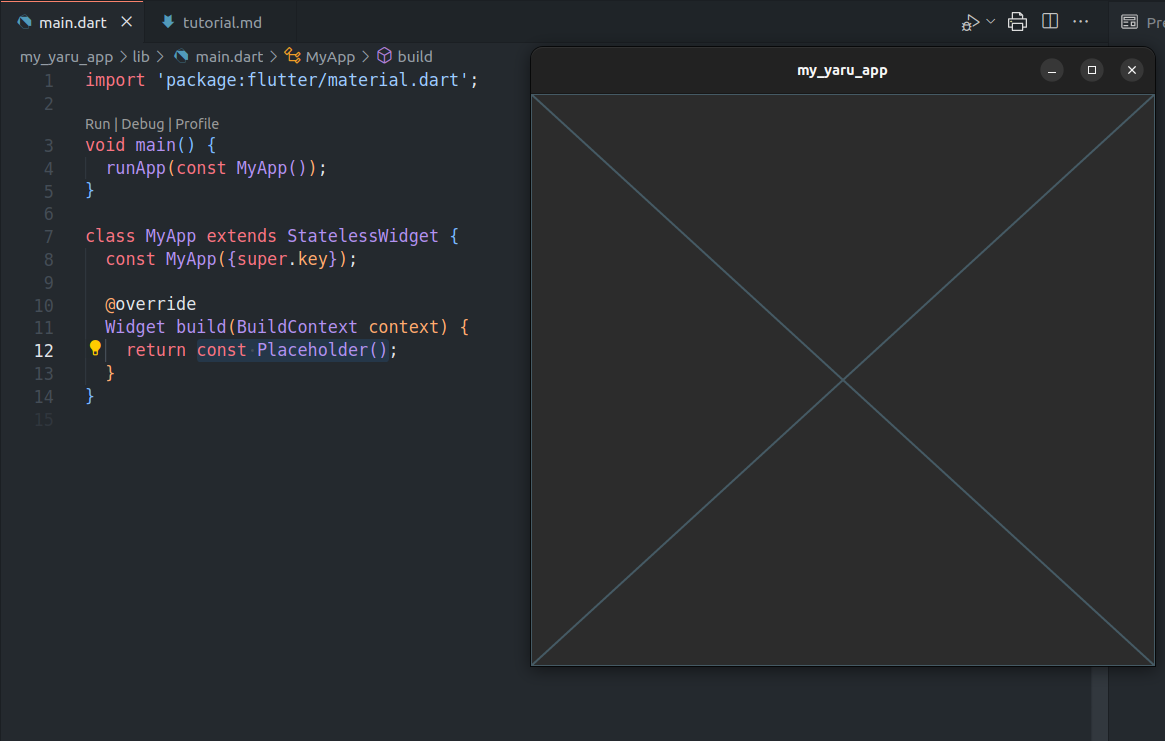Select the build method breadcrumb

tap(414, 57)
